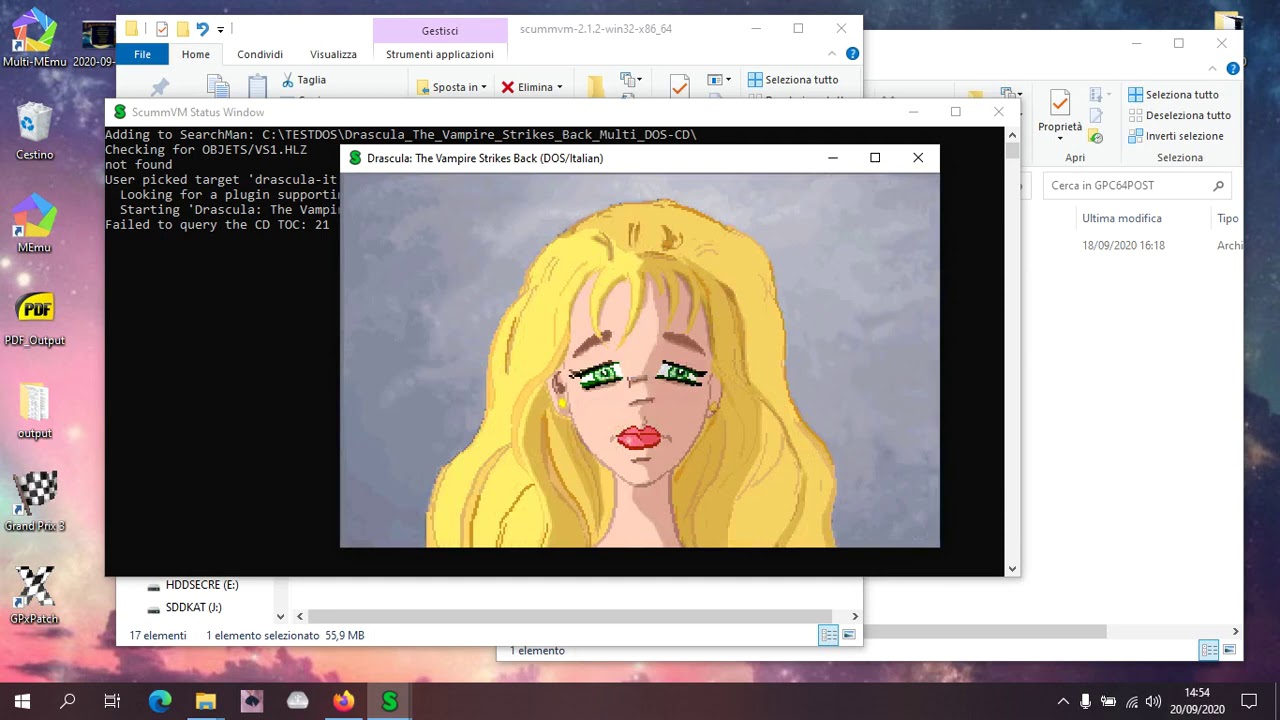Open Elimina dropdown in front Explorer ribbon

532,87
